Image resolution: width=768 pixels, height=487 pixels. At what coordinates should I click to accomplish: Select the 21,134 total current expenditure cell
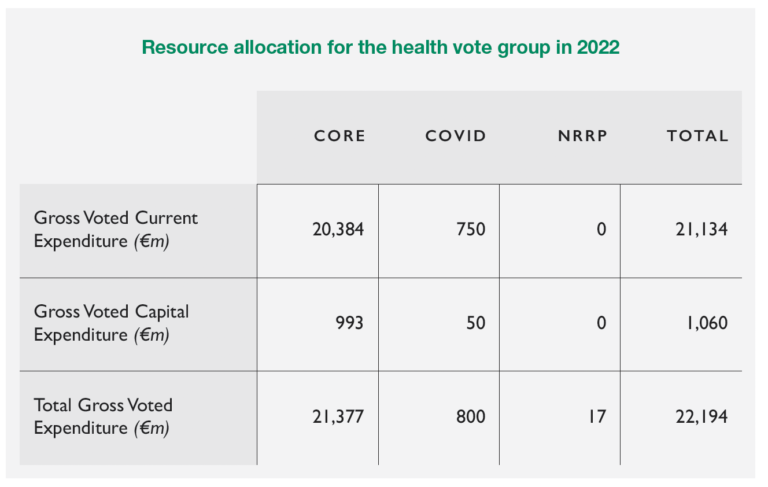(x=700, y=229)
